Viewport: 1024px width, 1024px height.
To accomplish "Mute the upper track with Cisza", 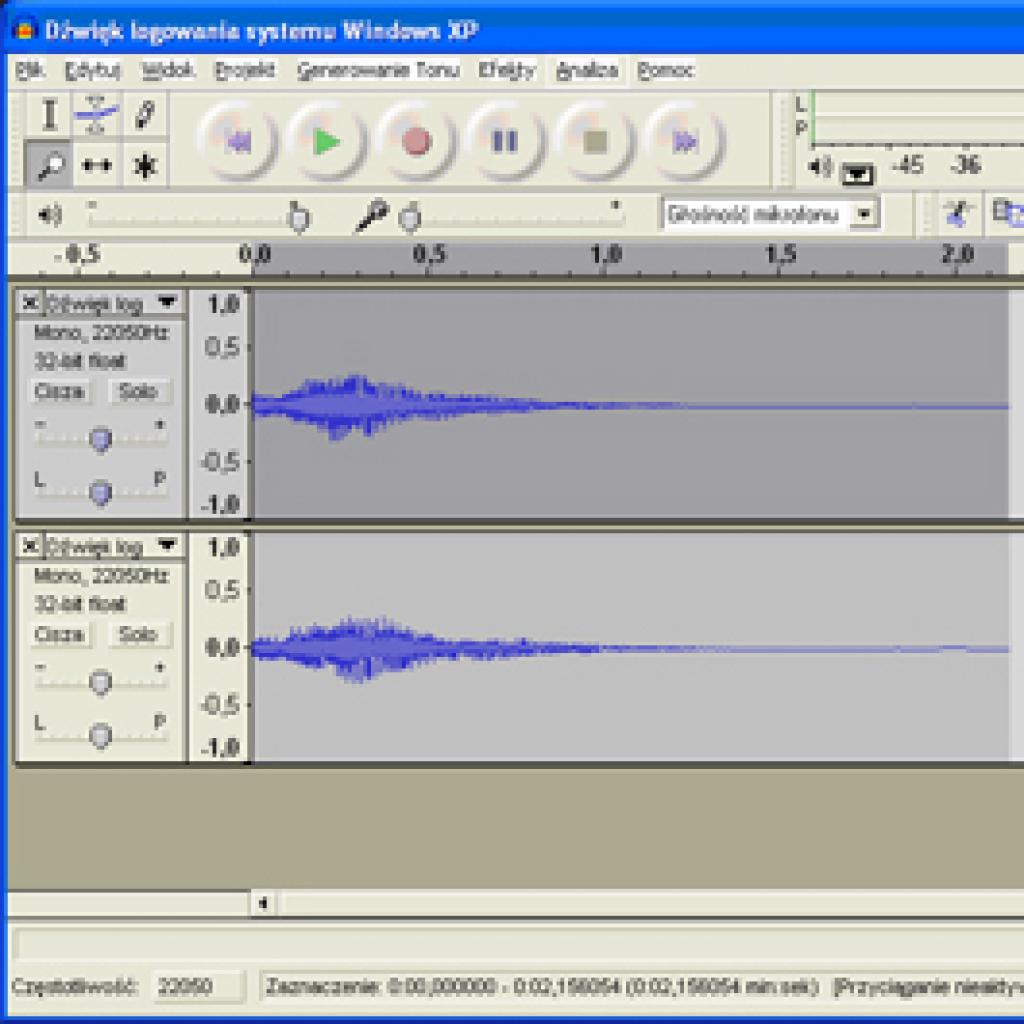I will [x=59, y=391].
